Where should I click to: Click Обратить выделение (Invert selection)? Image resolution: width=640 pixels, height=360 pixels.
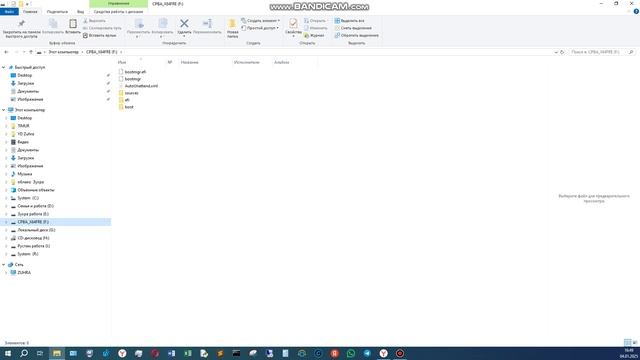(x=356, y=36)
